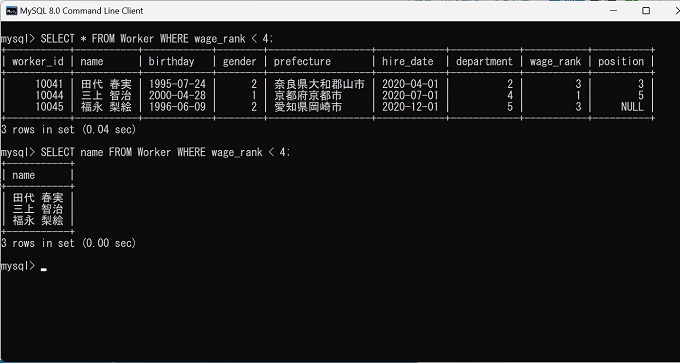
Task: Click birthday value 2000-04-28
Action: pyautogui.click(x=177, y=95)
